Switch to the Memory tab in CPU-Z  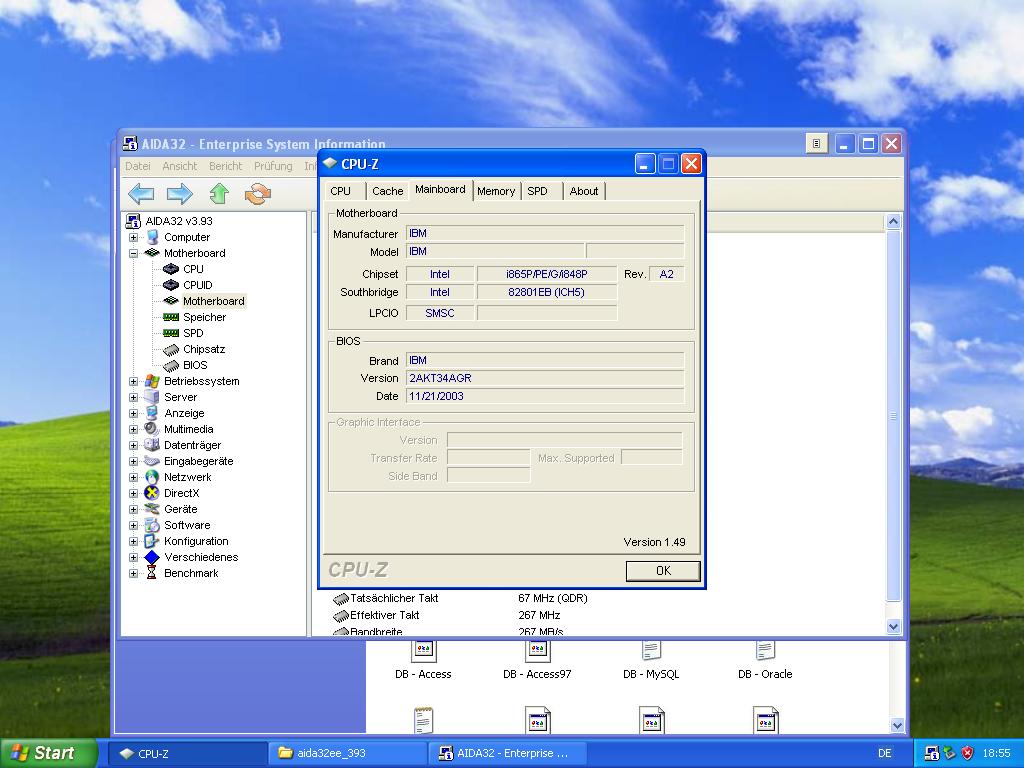496,191
